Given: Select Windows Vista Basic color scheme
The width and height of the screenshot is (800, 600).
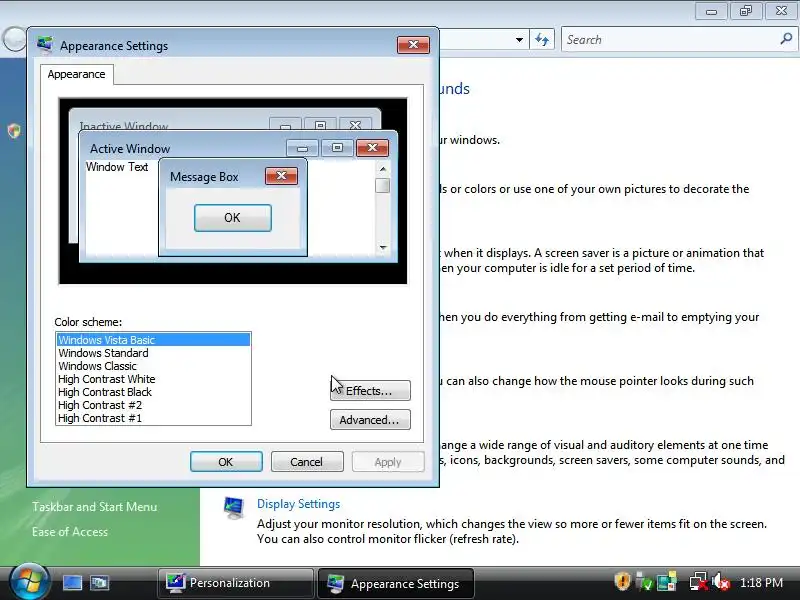Looking at the screenshot, I should click(153, 340).
